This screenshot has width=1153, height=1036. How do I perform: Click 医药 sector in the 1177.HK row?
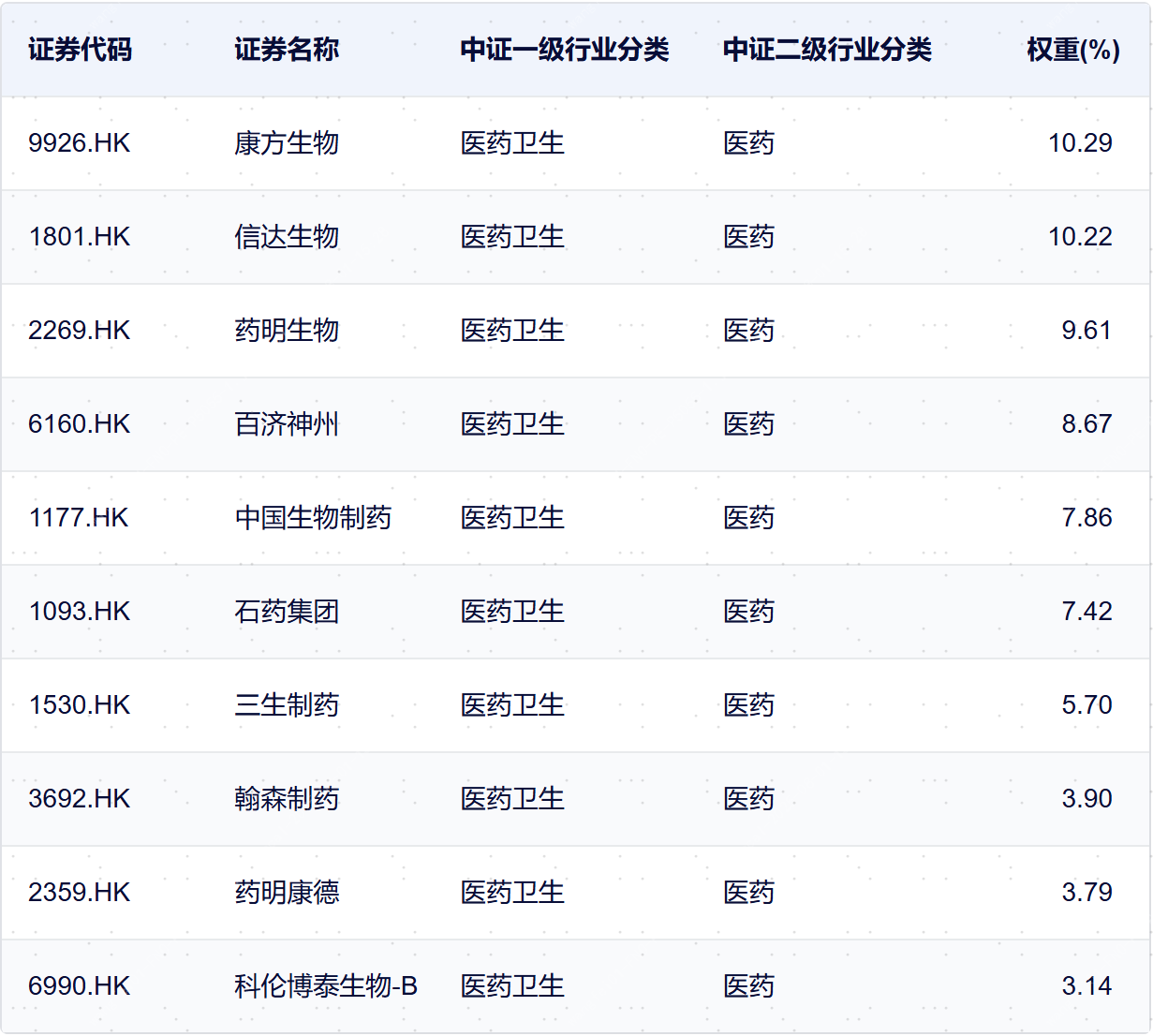click(x=749, y=518)
